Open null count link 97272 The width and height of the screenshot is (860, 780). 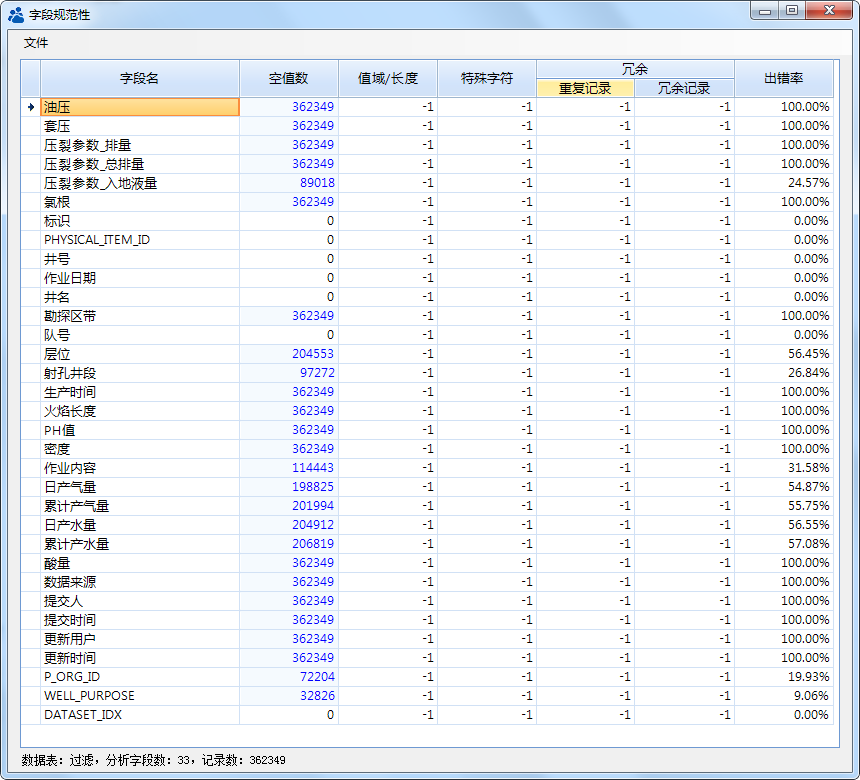click(317, 373)
